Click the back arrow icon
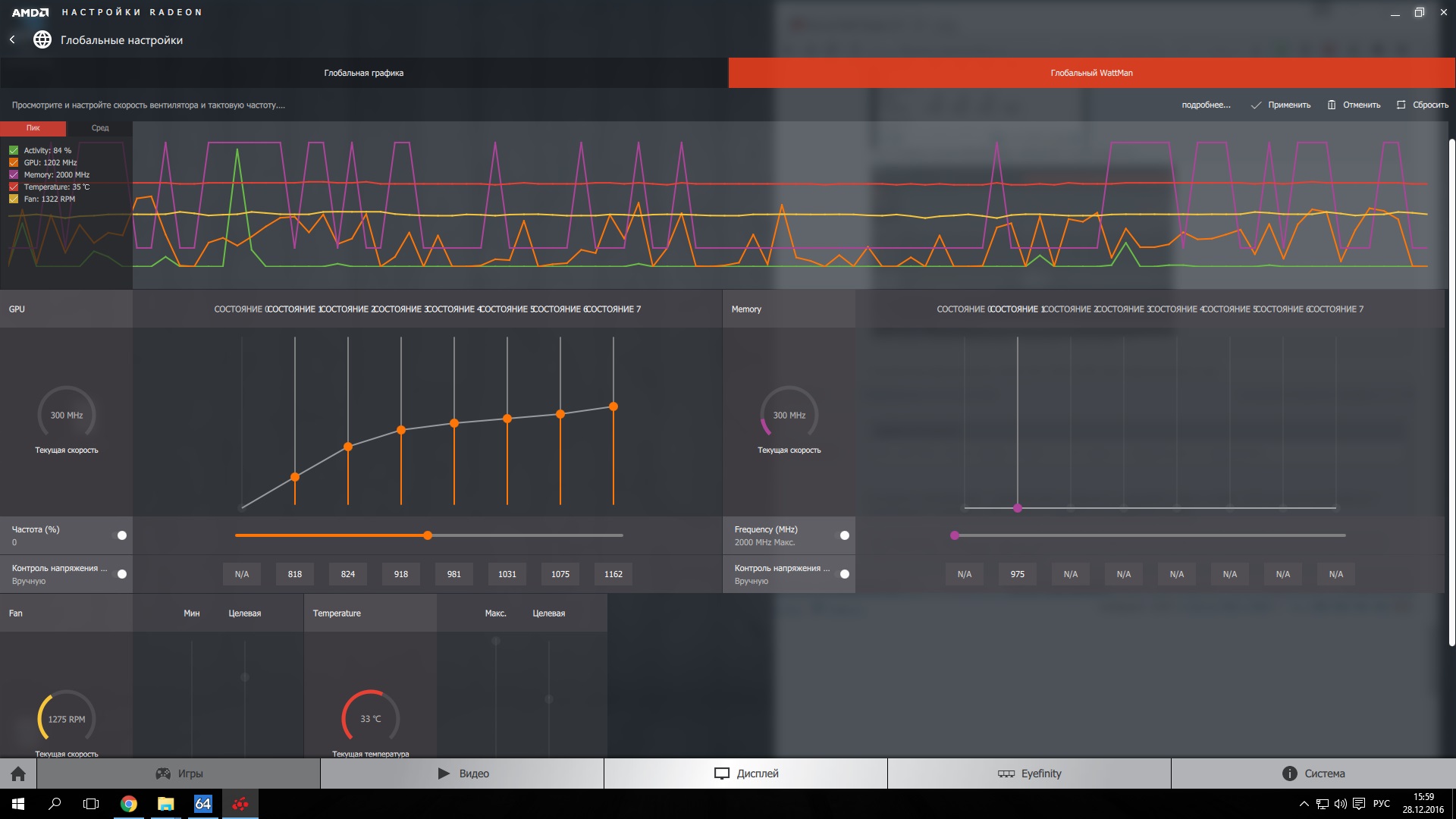The width and height of the screenshot is (1456, 819). [x=12, y=39]
